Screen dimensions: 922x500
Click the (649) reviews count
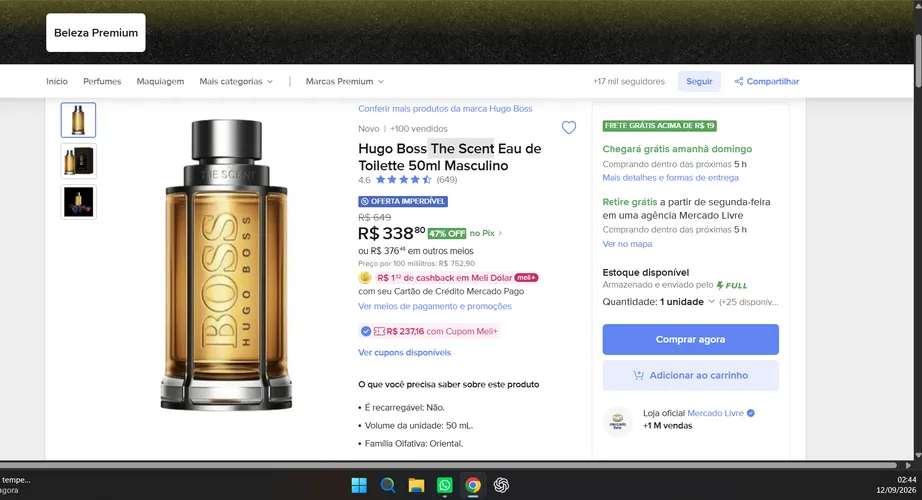447,180
